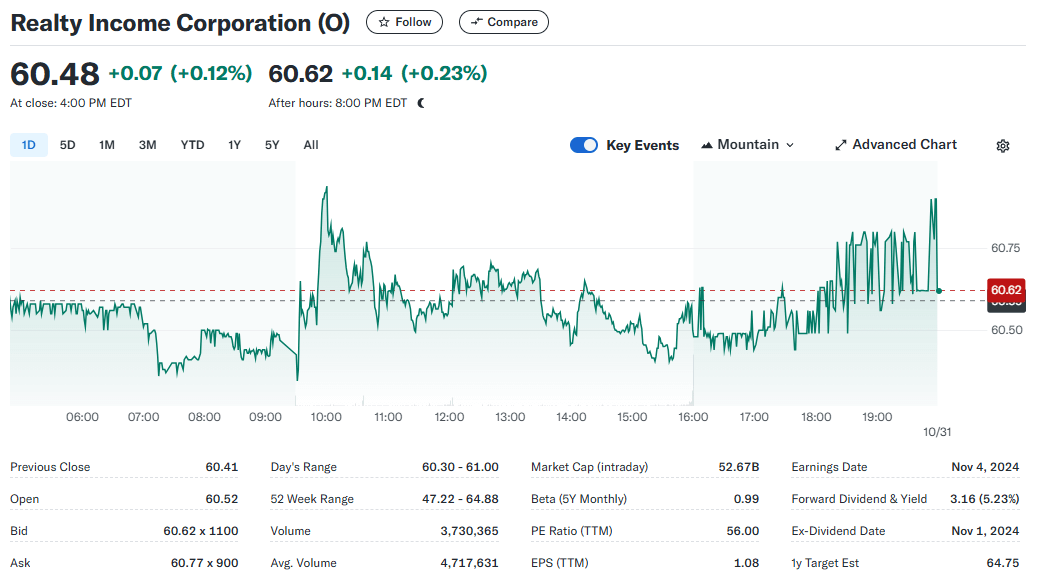Select the 5Y range tab
The image size is (1045, 585).
272,145
